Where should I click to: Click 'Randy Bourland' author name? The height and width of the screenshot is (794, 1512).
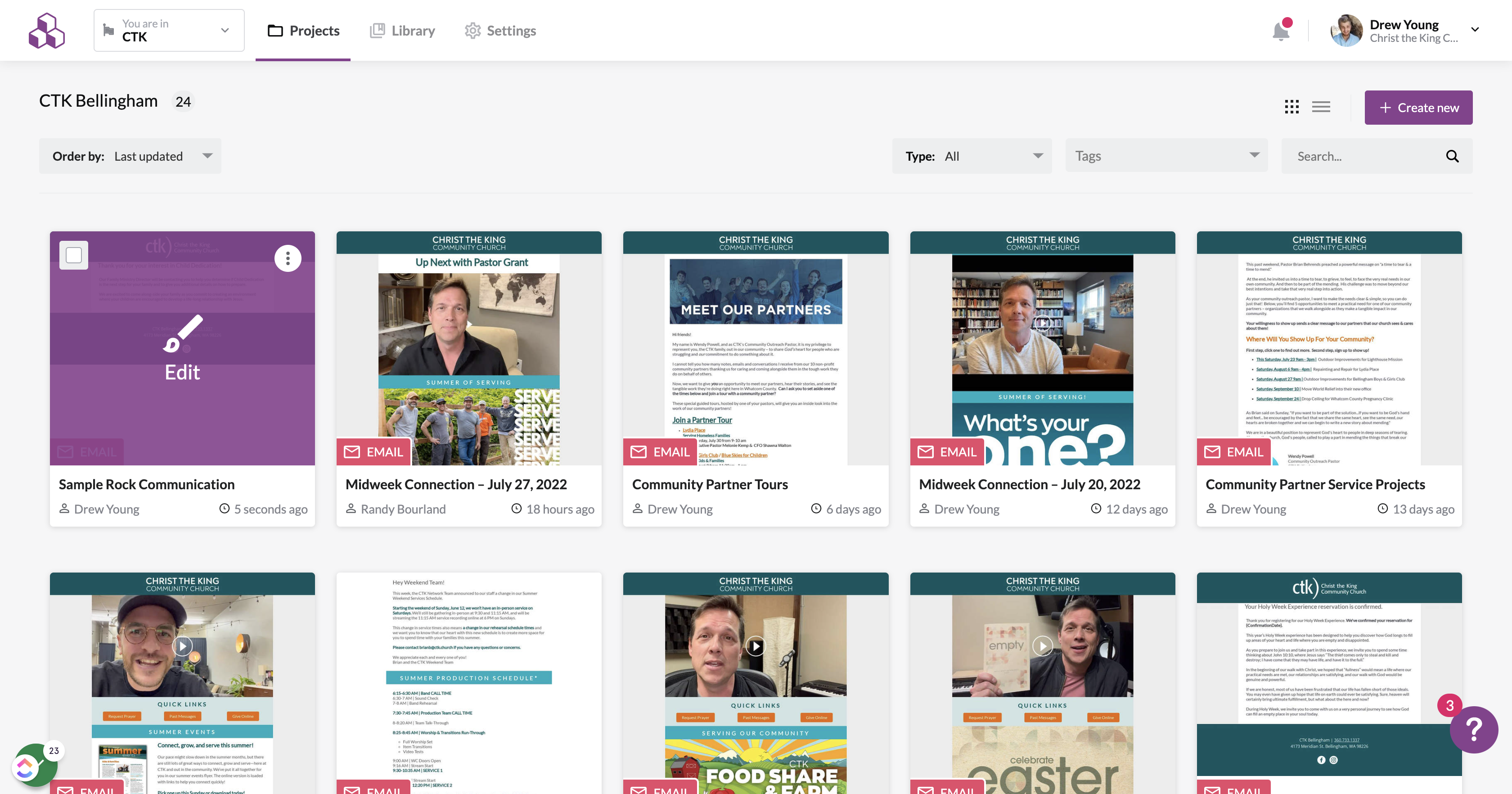click(x=403, y=509)
